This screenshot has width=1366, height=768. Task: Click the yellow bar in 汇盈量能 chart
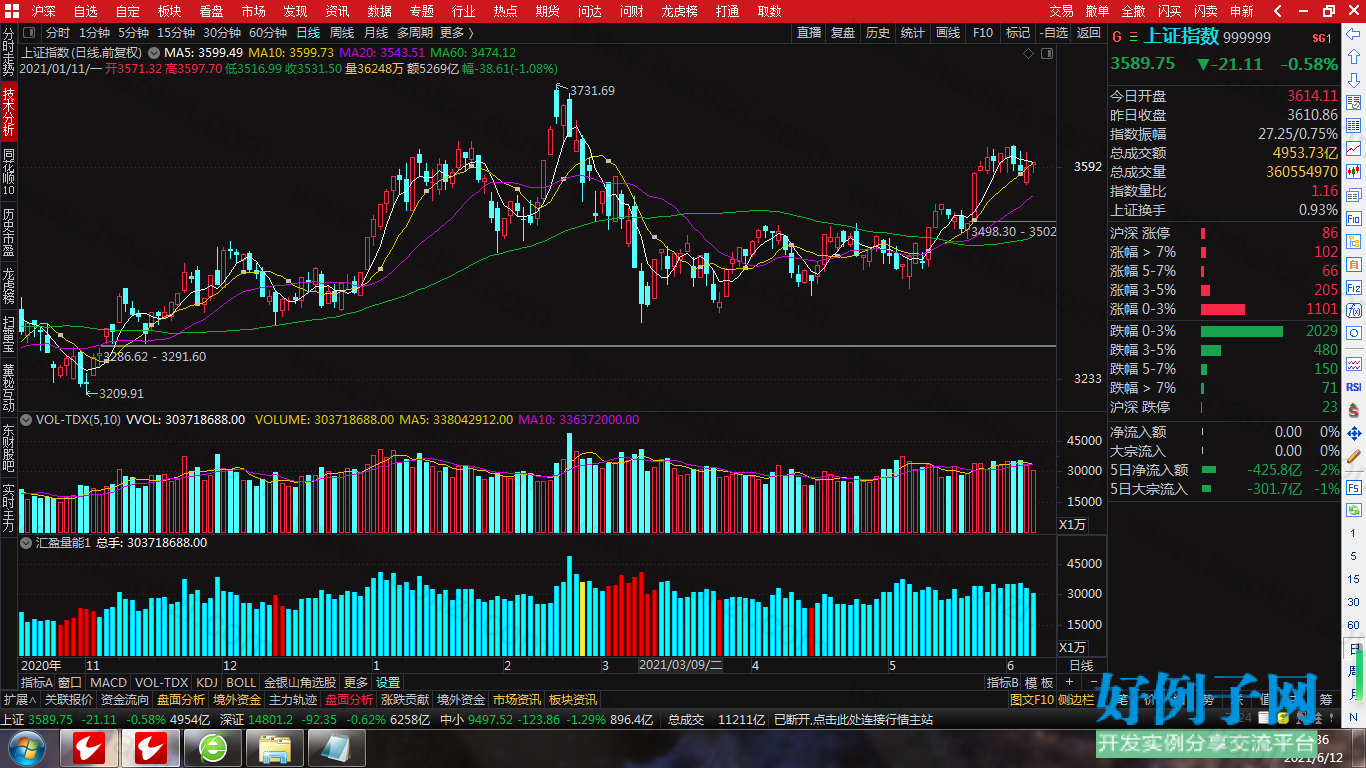pyautogui.click(x=583, y=617)
